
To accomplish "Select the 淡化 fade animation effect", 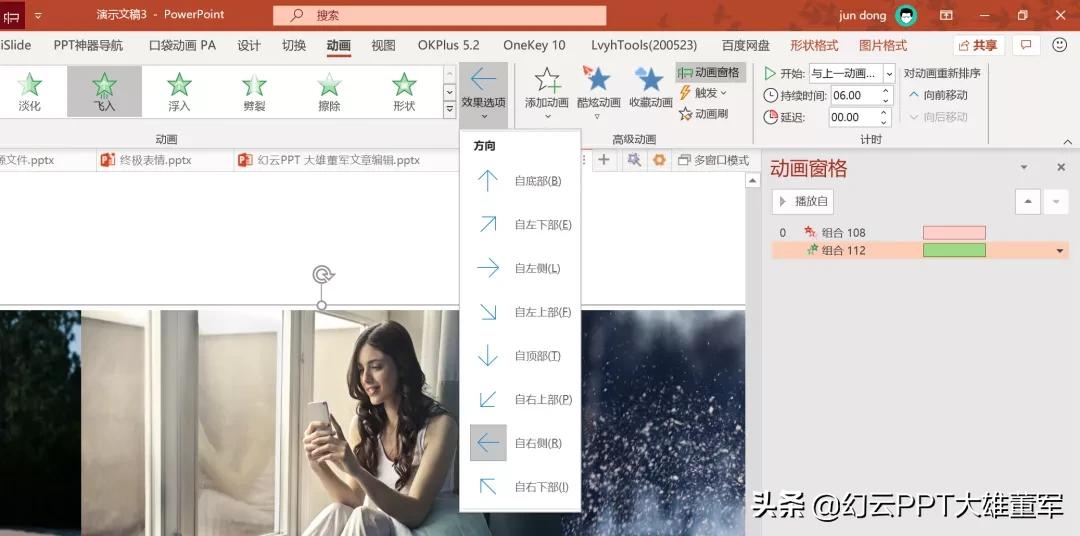I will (30, 92).
